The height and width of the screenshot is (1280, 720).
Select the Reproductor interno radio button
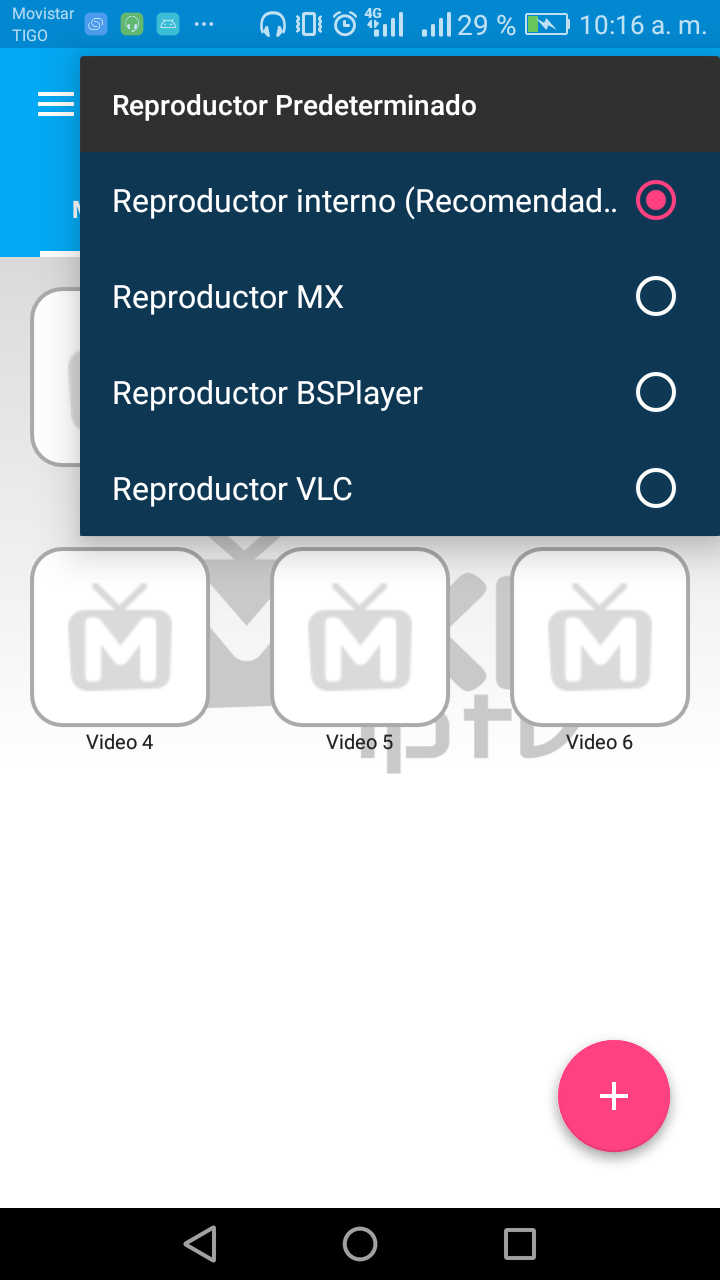(656, 201)
